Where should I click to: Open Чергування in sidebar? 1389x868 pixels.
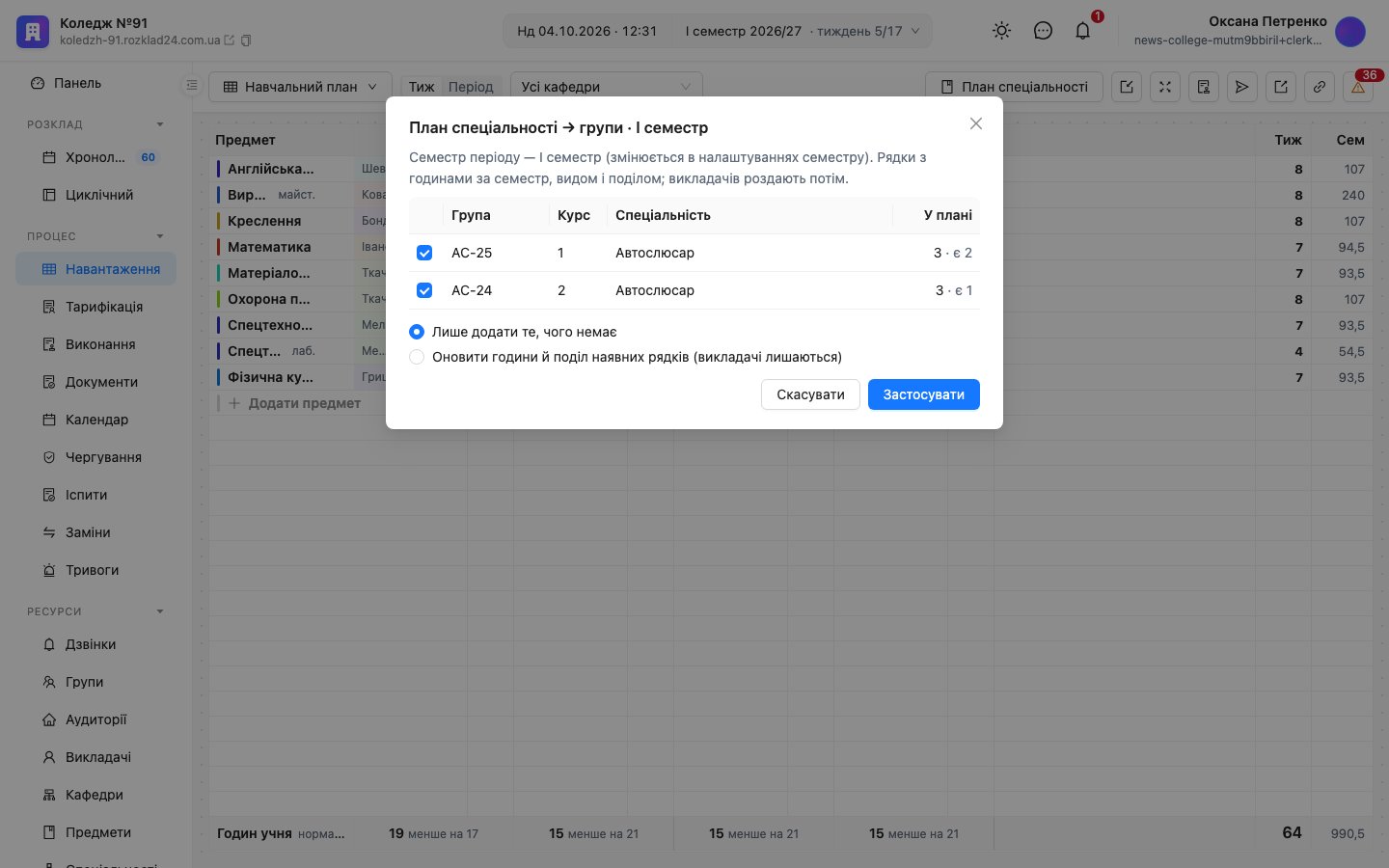[95, 457]
